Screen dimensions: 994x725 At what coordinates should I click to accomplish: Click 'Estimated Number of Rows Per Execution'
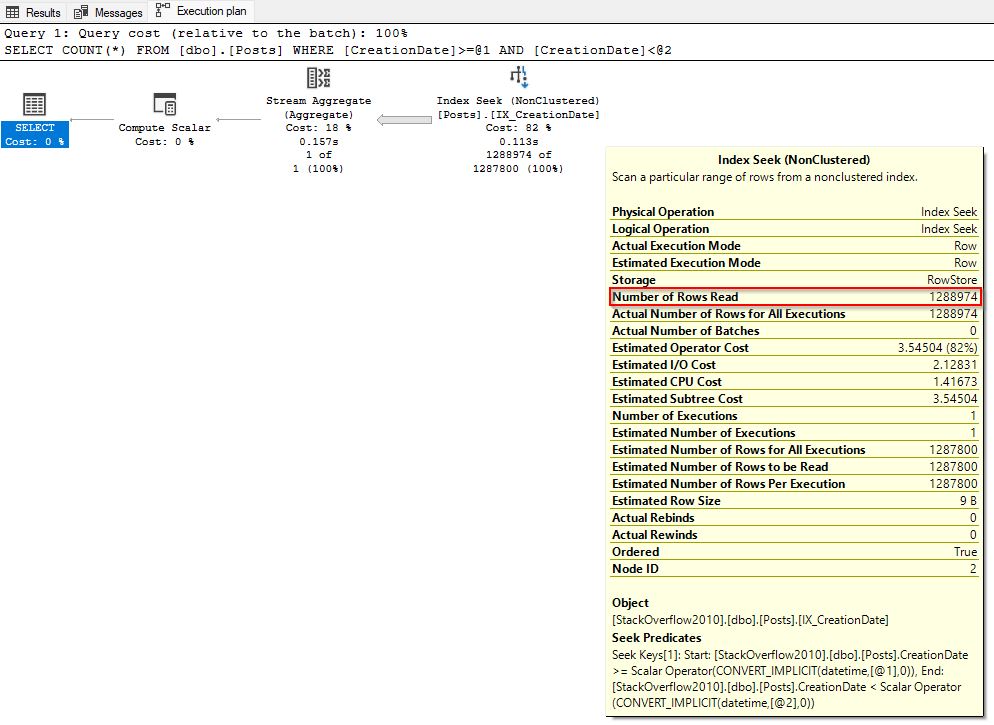click(x=795, y=484)
